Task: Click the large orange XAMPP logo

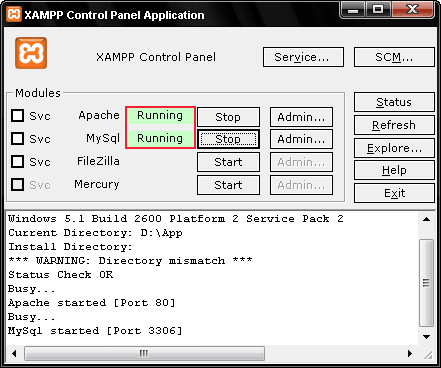Action: pos(31,53)
